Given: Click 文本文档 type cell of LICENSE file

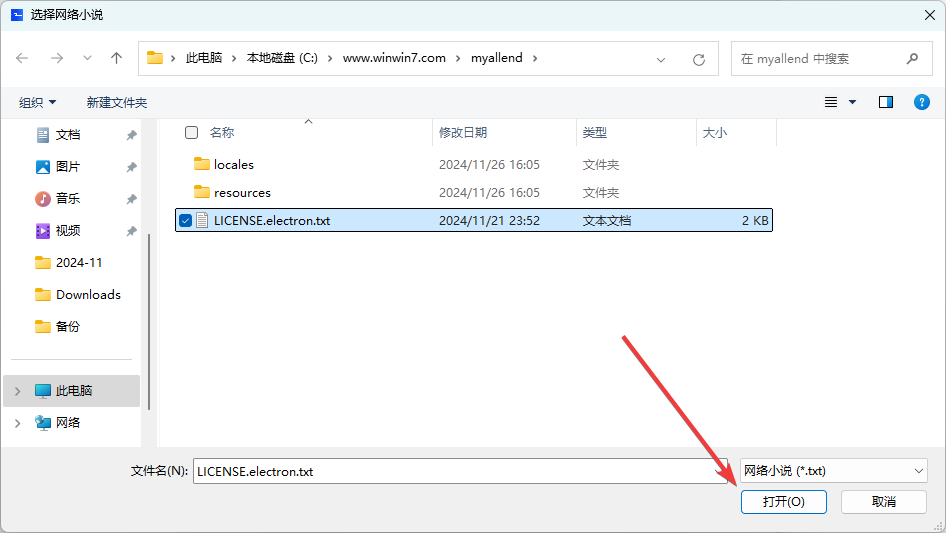Looking at the screenshot, I should (x=607, y=220).
